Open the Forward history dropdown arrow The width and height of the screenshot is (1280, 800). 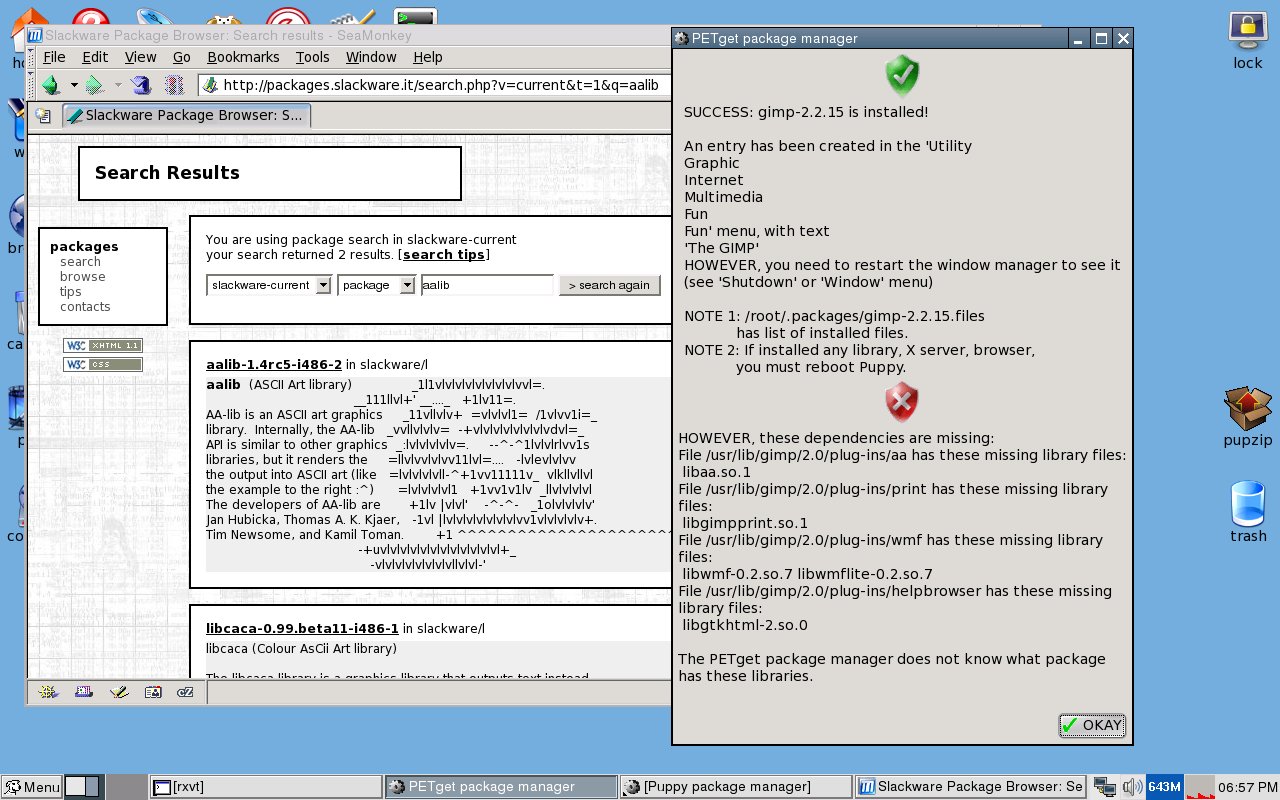pyautogui.click(x=118, y=85)
